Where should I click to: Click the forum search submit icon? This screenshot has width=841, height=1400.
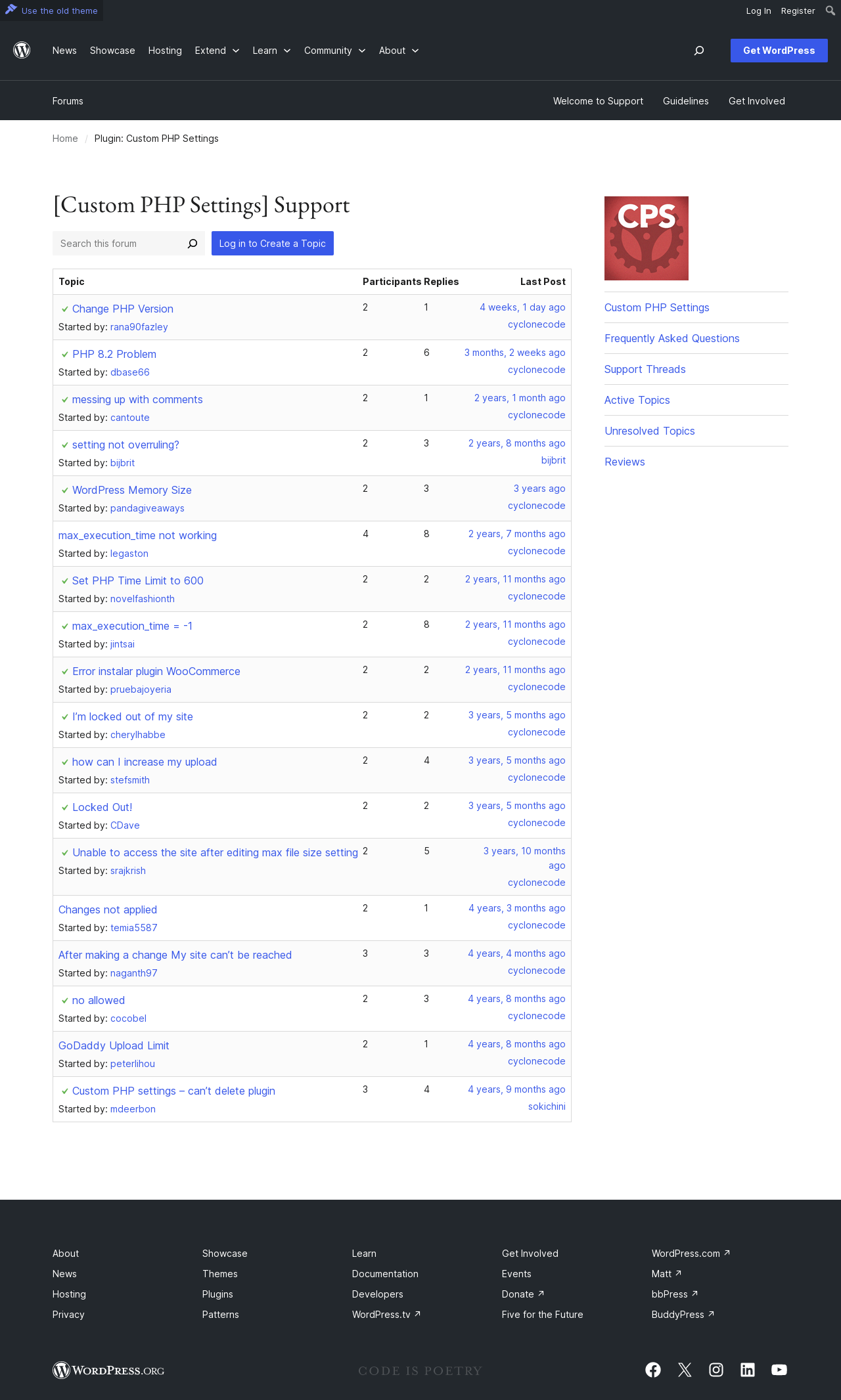(x=193, y=244)
